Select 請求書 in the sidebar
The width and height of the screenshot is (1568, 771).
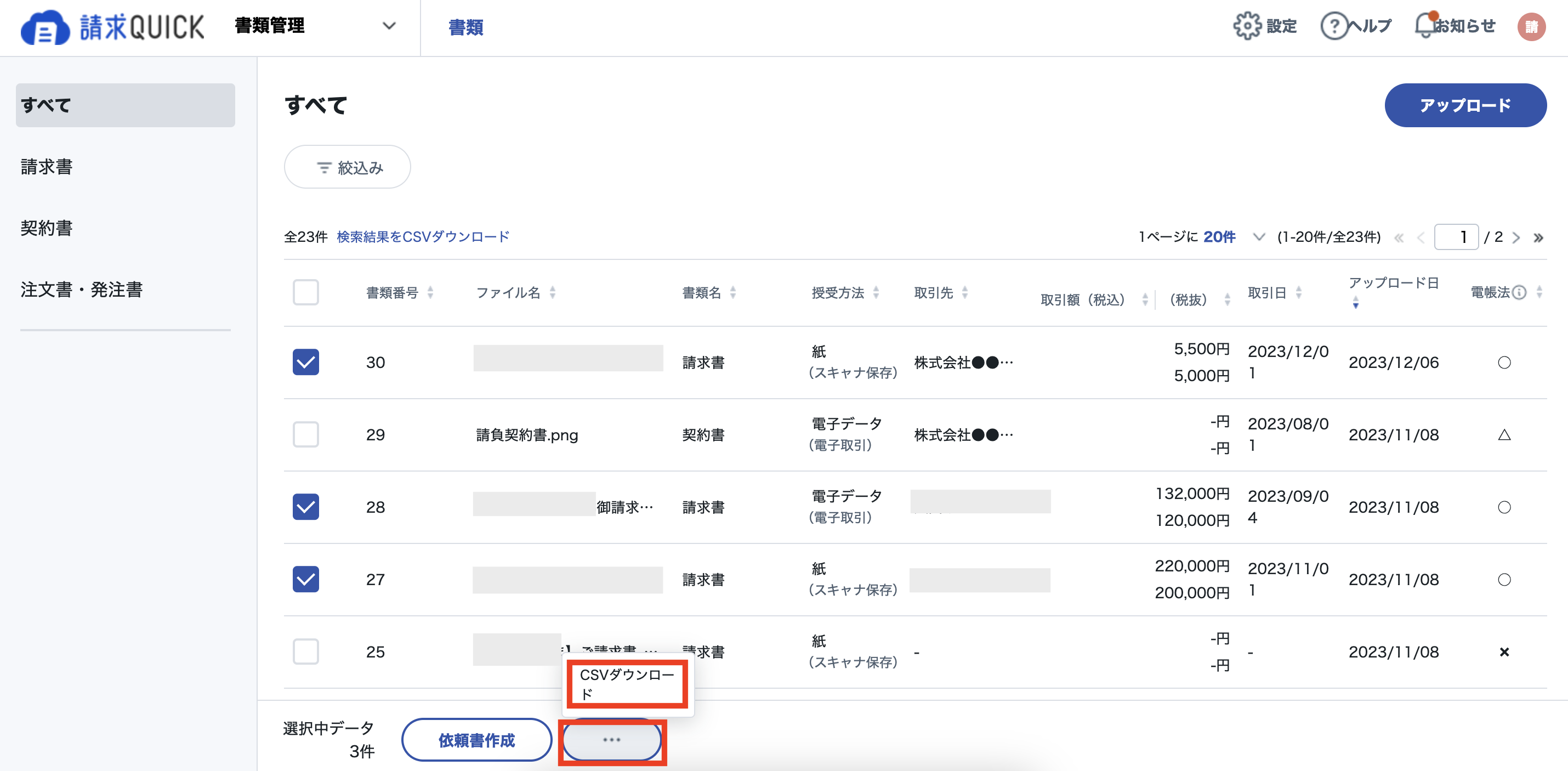coord(47,167)
